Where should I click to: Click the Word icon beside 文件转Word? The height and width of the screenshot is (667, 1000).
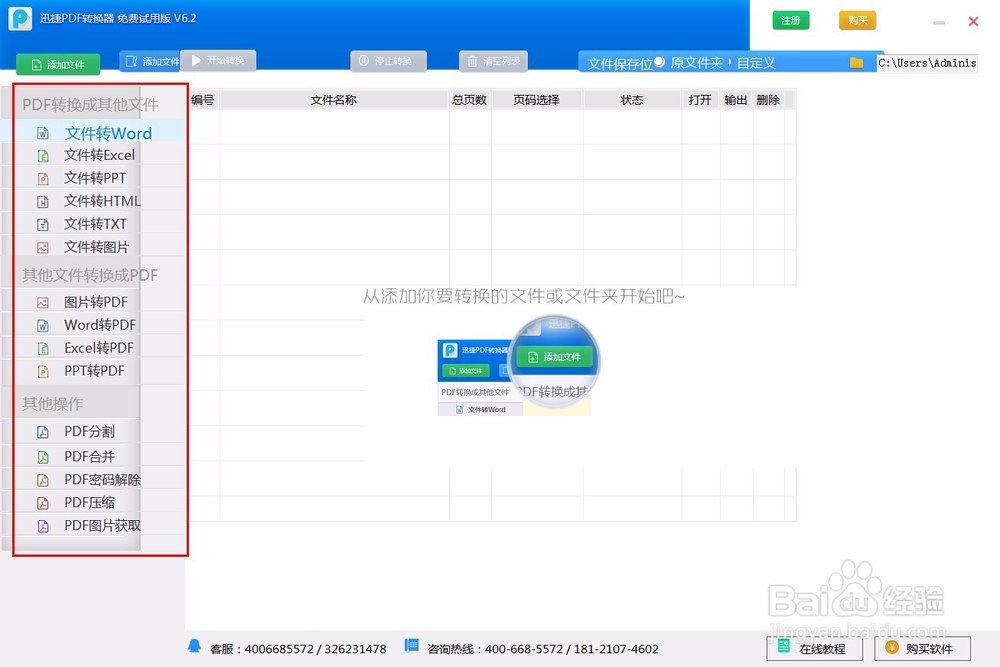click(x=43, y=133)
